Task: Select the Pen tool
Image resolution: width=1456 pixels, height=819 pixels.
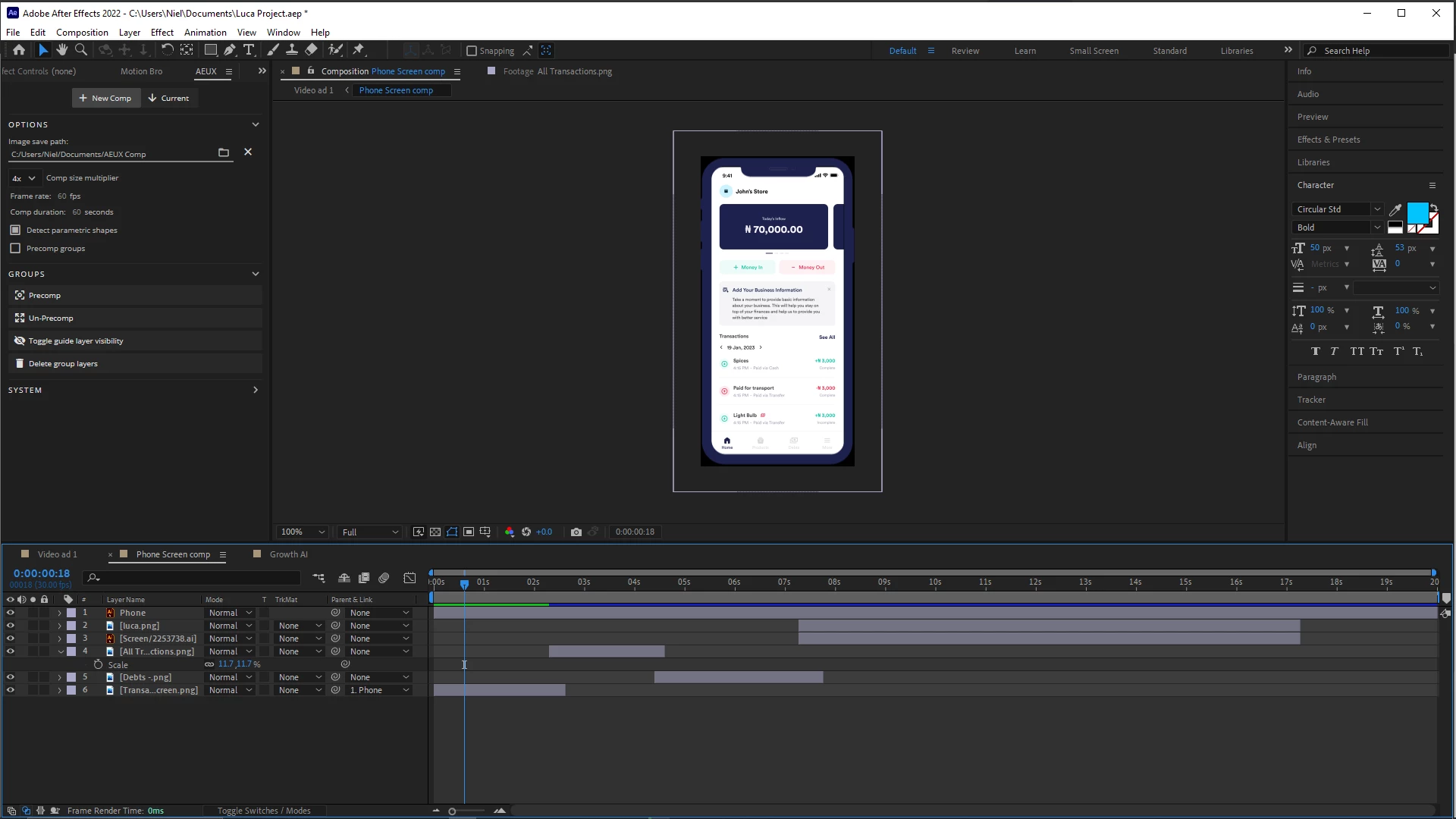Action: coord(229,50)
